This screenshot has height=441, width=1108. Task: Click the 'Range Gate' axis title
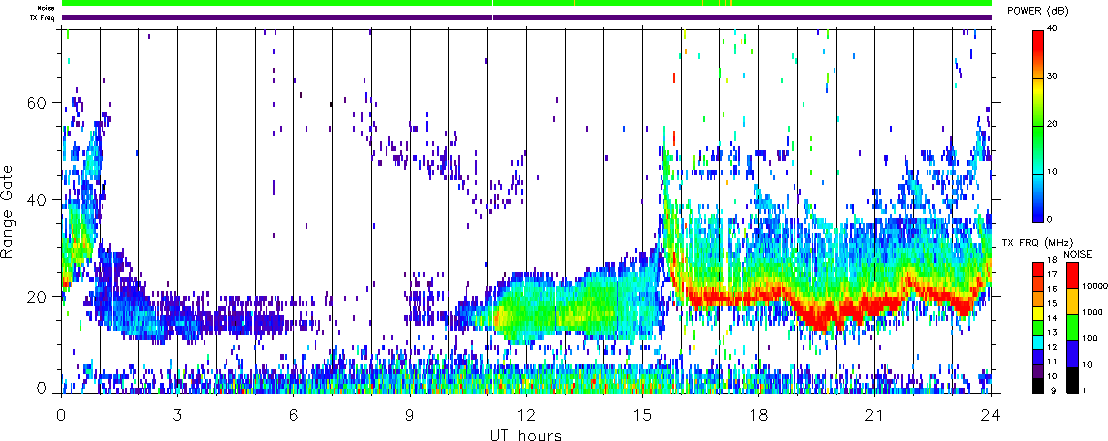click(x=8, y=211)
